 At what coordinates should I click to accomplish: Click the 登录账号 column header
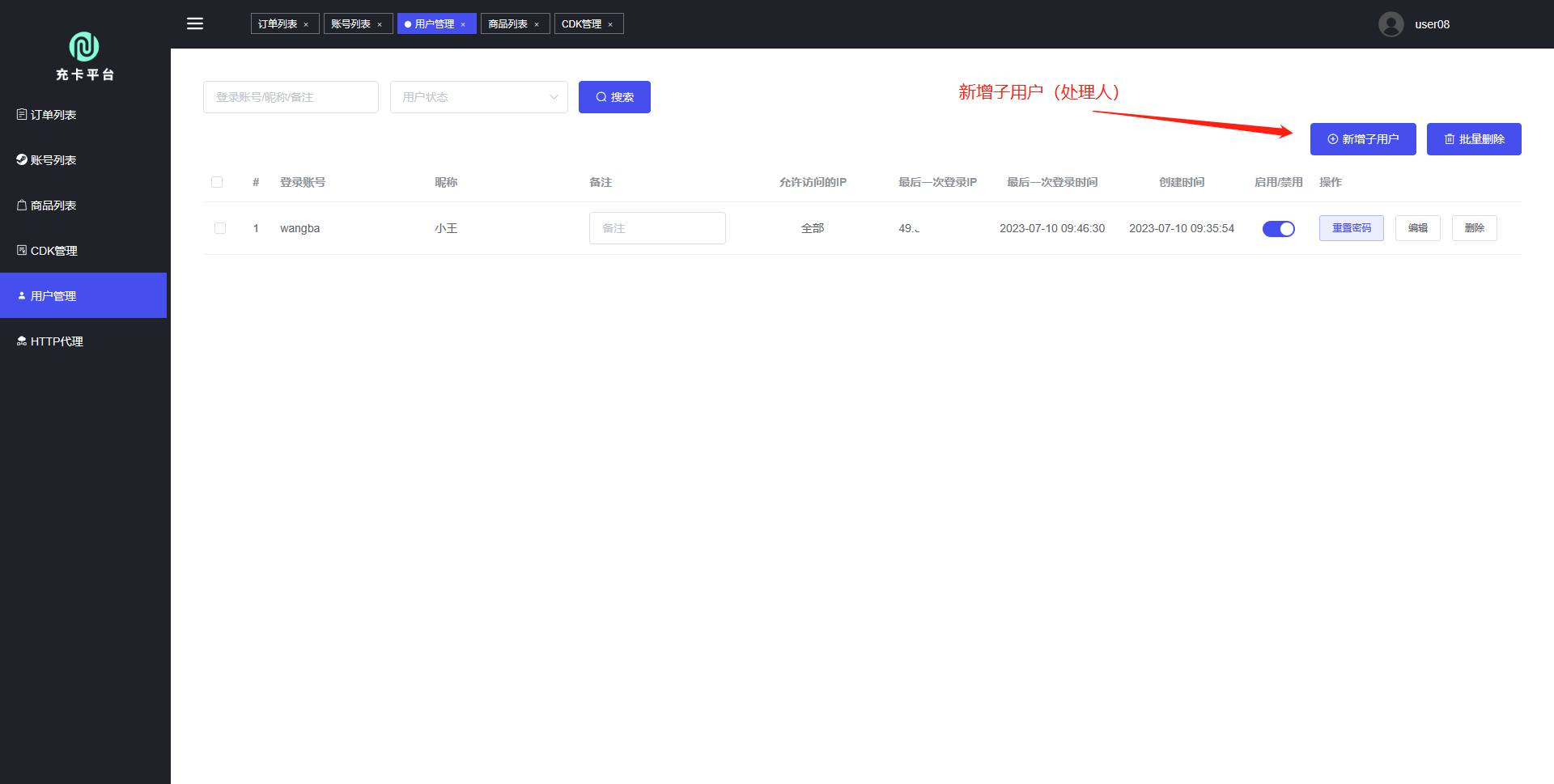(x=303, y=182)
